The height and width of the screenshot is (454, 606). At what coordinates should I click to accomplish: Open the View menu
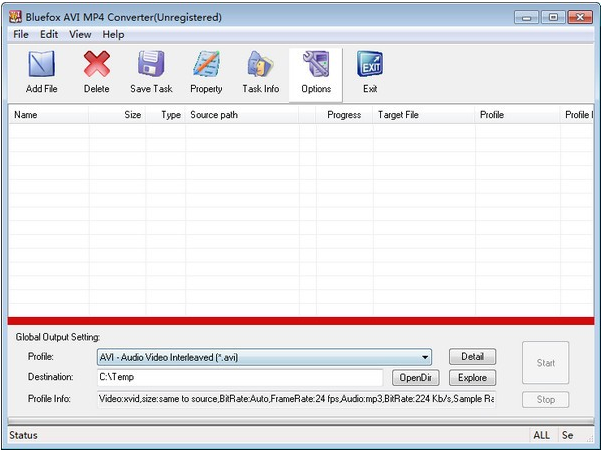(x=80, y=34)
